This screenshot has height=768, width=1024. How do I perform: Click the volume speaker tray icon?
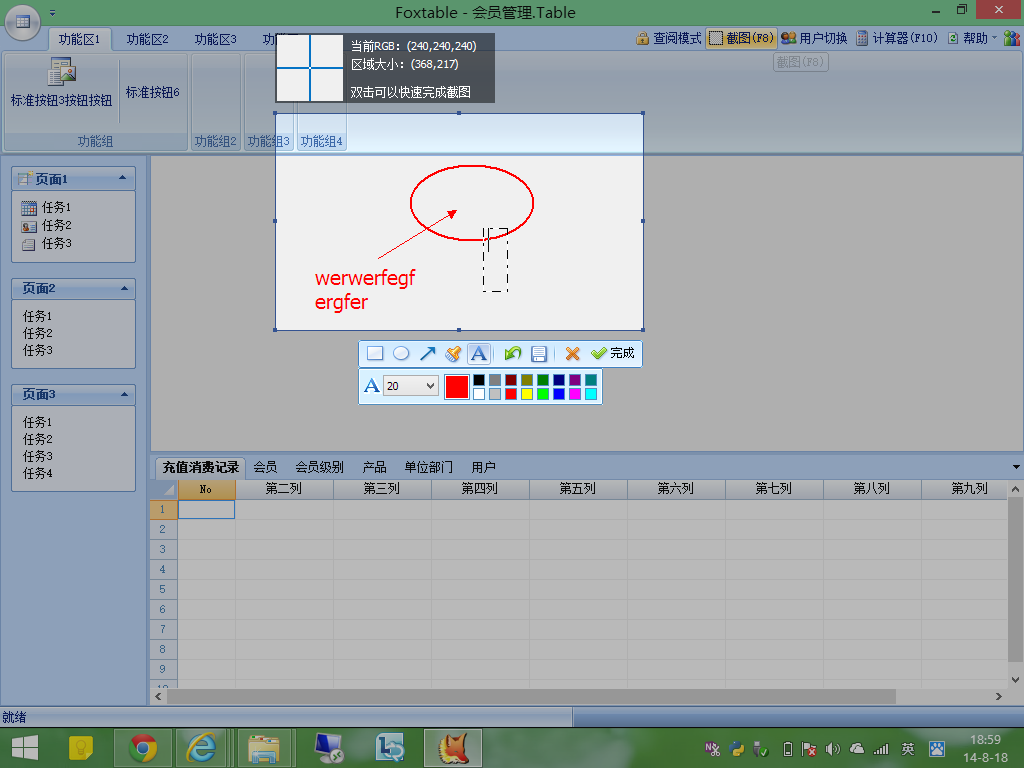coord(832,748)
